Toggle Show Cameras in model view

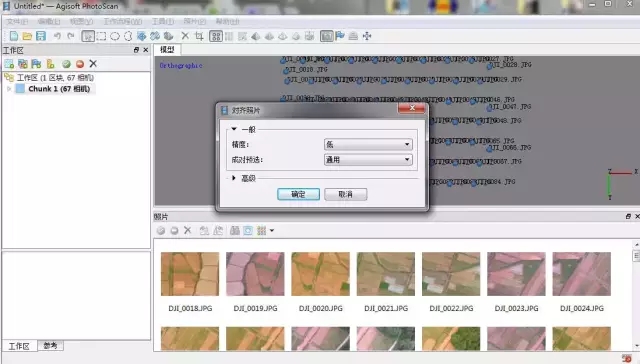[x=327, y=36]
